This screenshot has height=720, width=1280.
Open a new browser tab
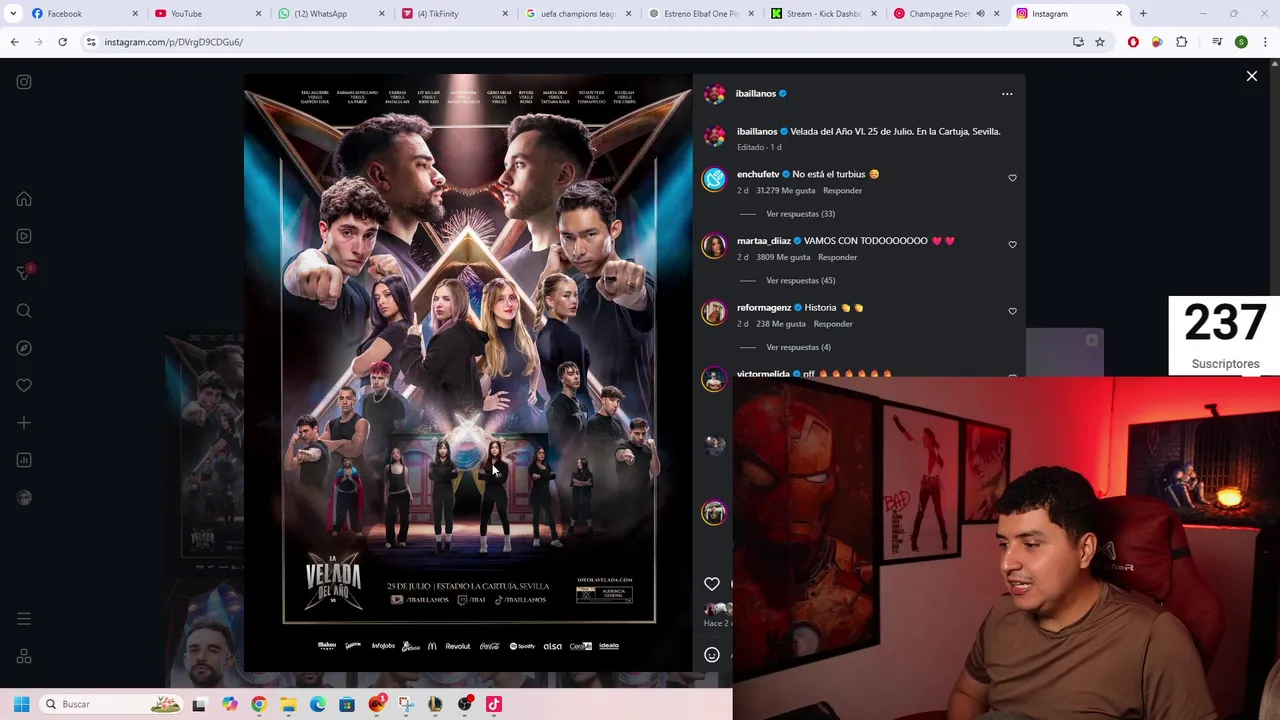tap(1143, 14)
